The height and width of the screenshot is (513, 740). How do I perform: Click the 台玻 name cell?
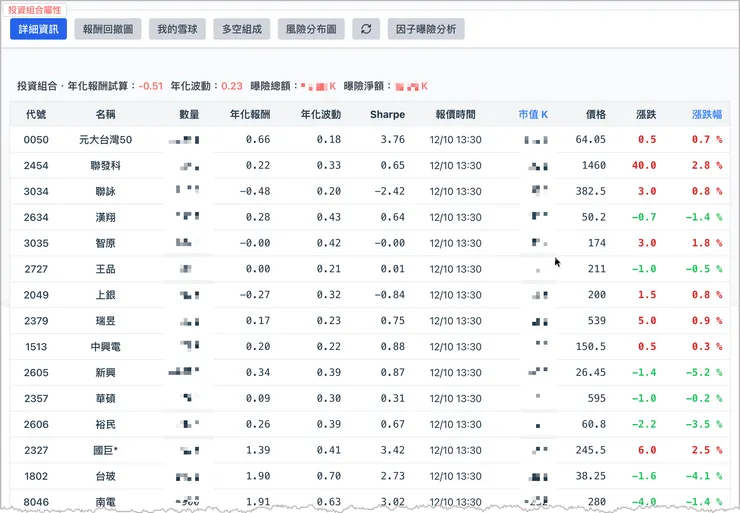[105, 477]
